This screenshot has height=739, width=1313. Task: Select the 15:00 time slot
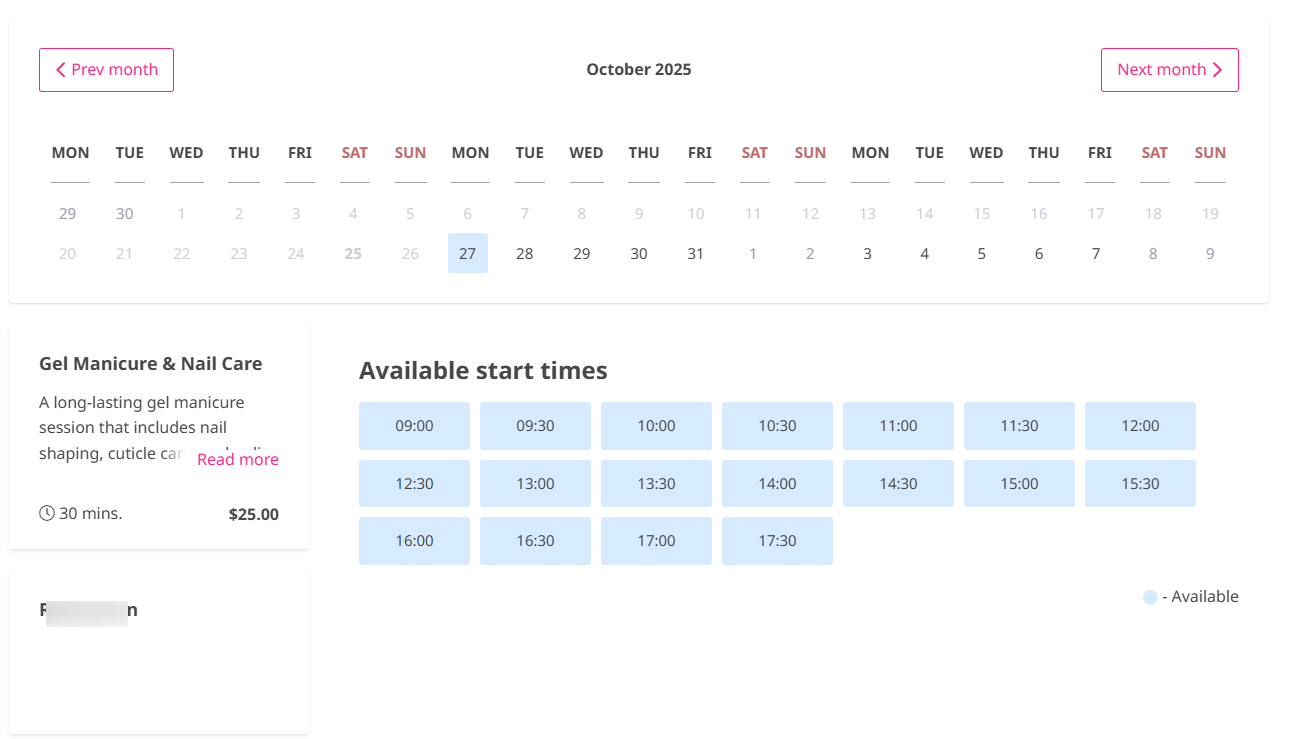click(1019, 483)
